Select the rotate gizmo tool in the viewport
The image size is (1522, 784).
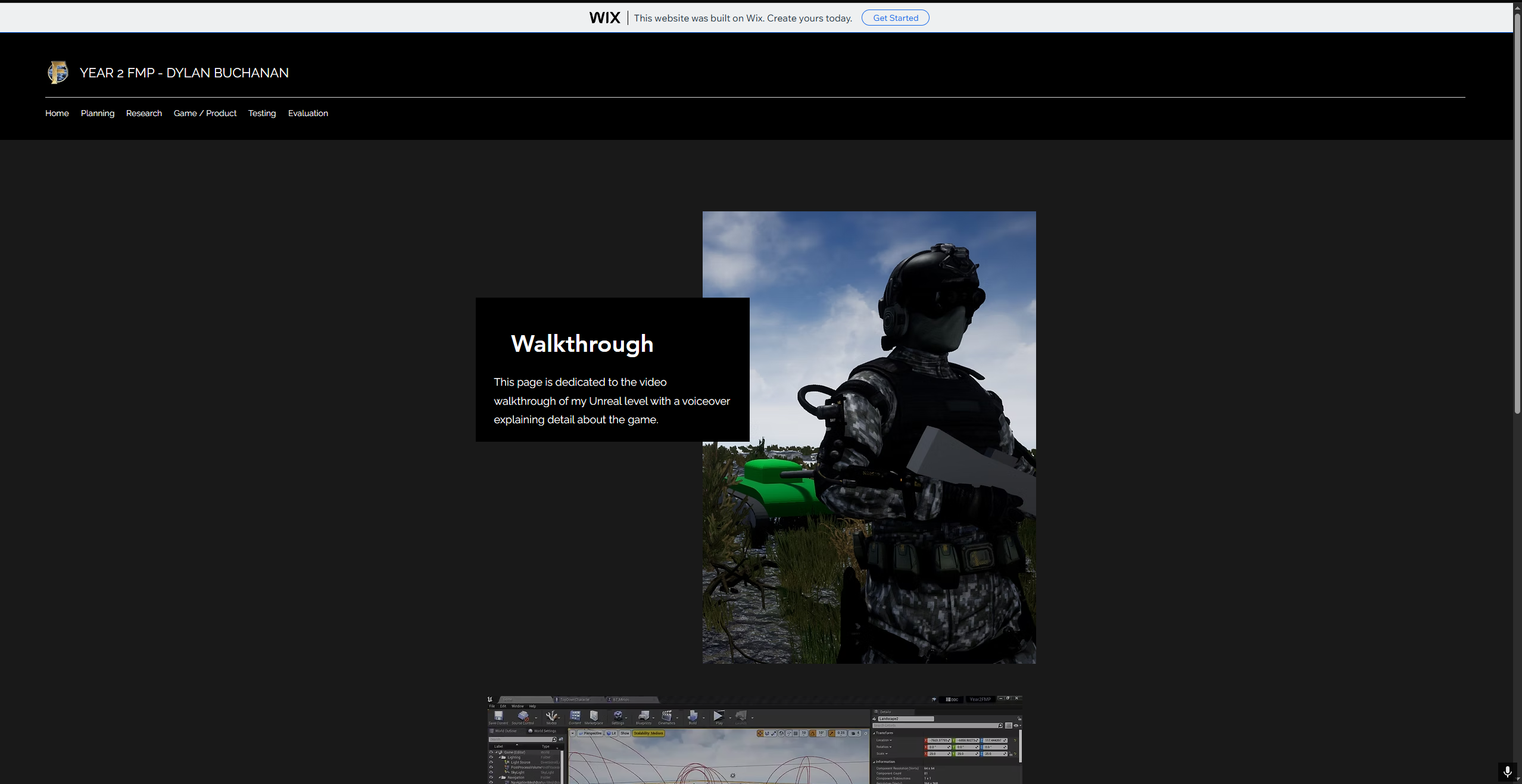[x=767, y=733]
